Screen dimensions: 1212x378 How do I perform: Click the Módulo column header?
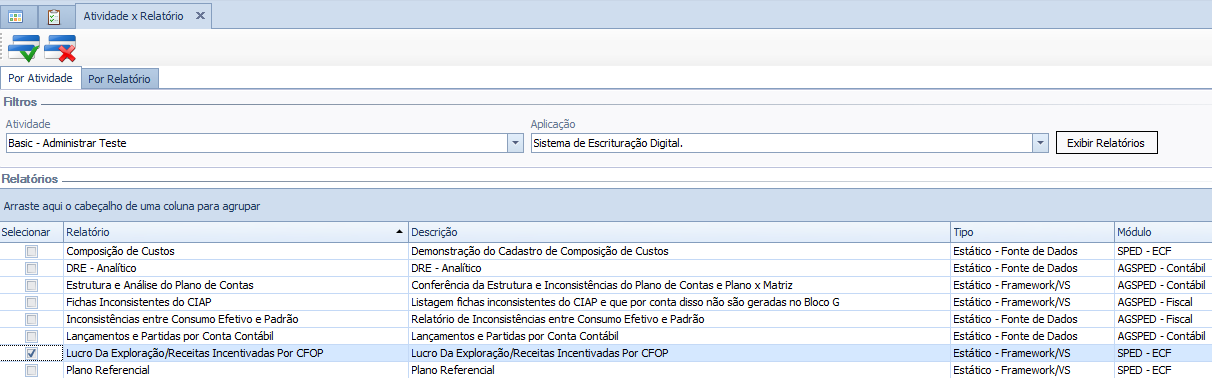1162,232
